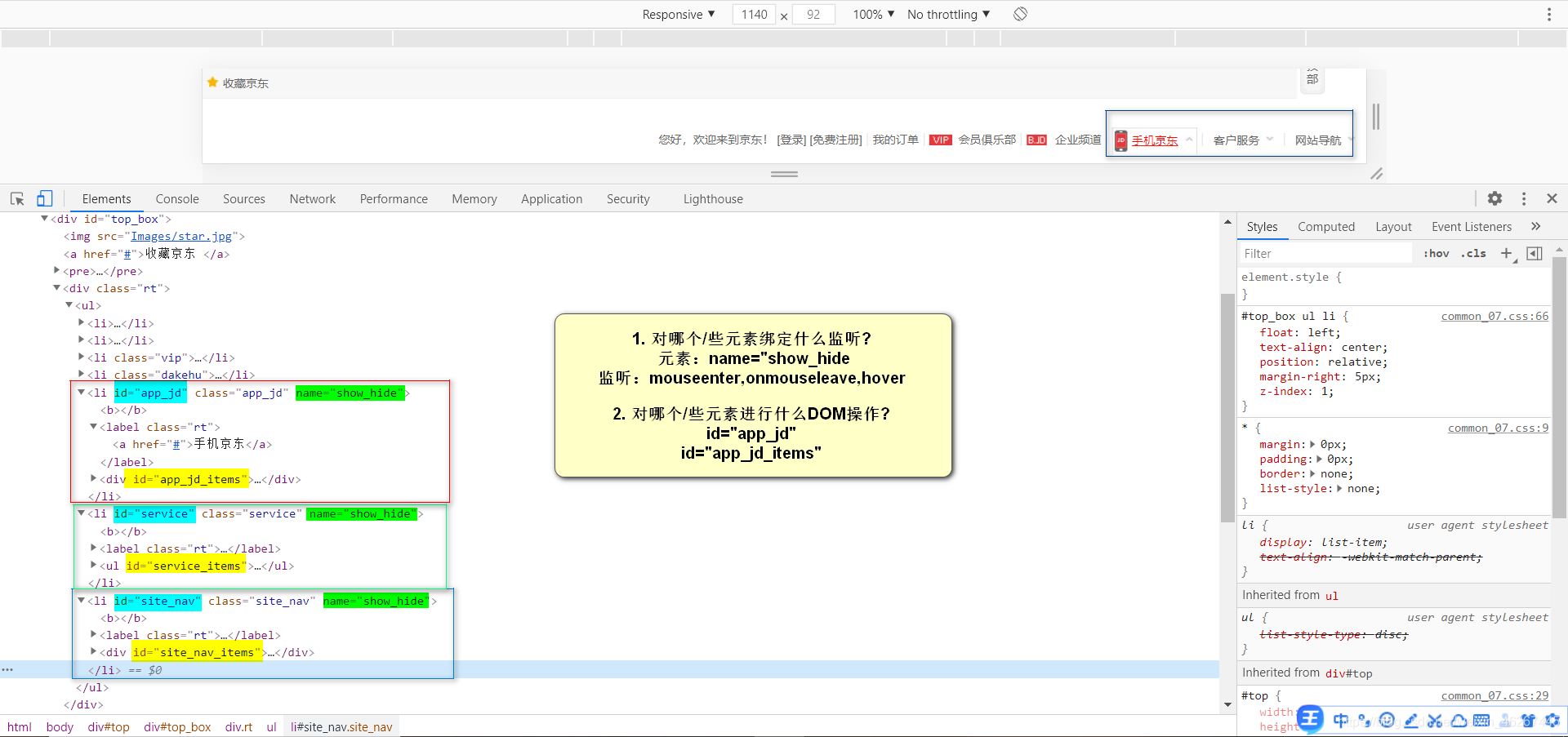Toggle IME punctuation mode icon
The width and height of the screenshot is (1568, 737).
click(1364, 721)
